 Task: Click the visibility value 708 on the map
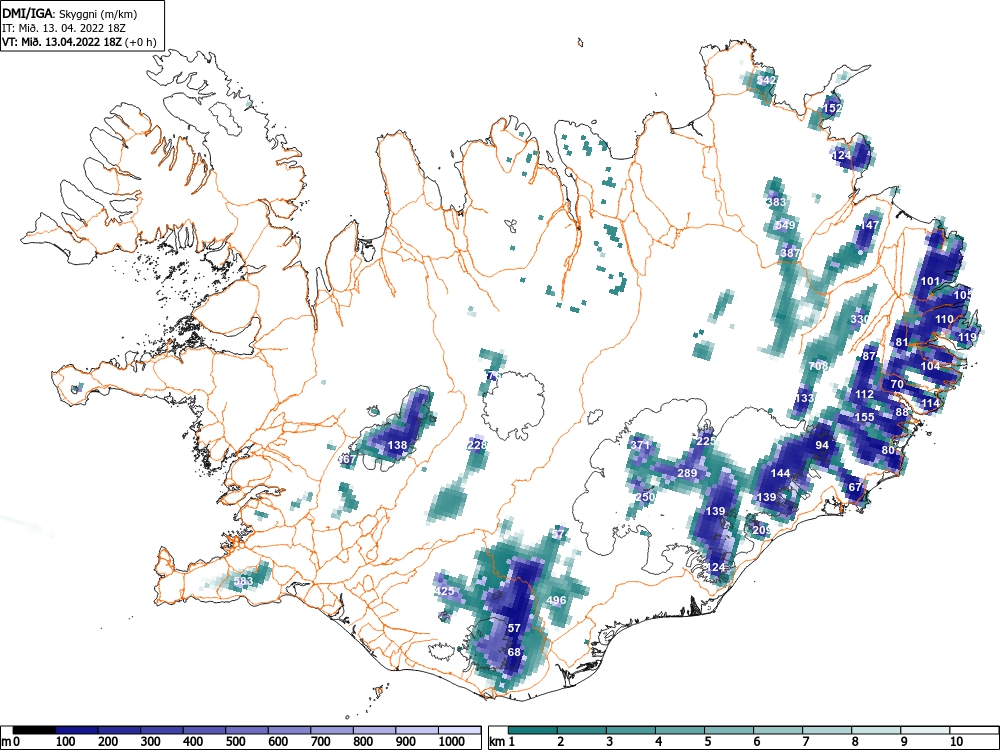point(818,366)
